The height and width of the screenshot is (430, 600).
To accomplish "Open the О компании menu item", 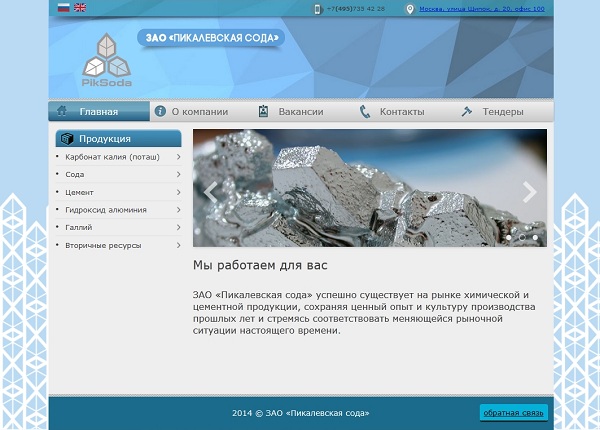I will 200,112.
